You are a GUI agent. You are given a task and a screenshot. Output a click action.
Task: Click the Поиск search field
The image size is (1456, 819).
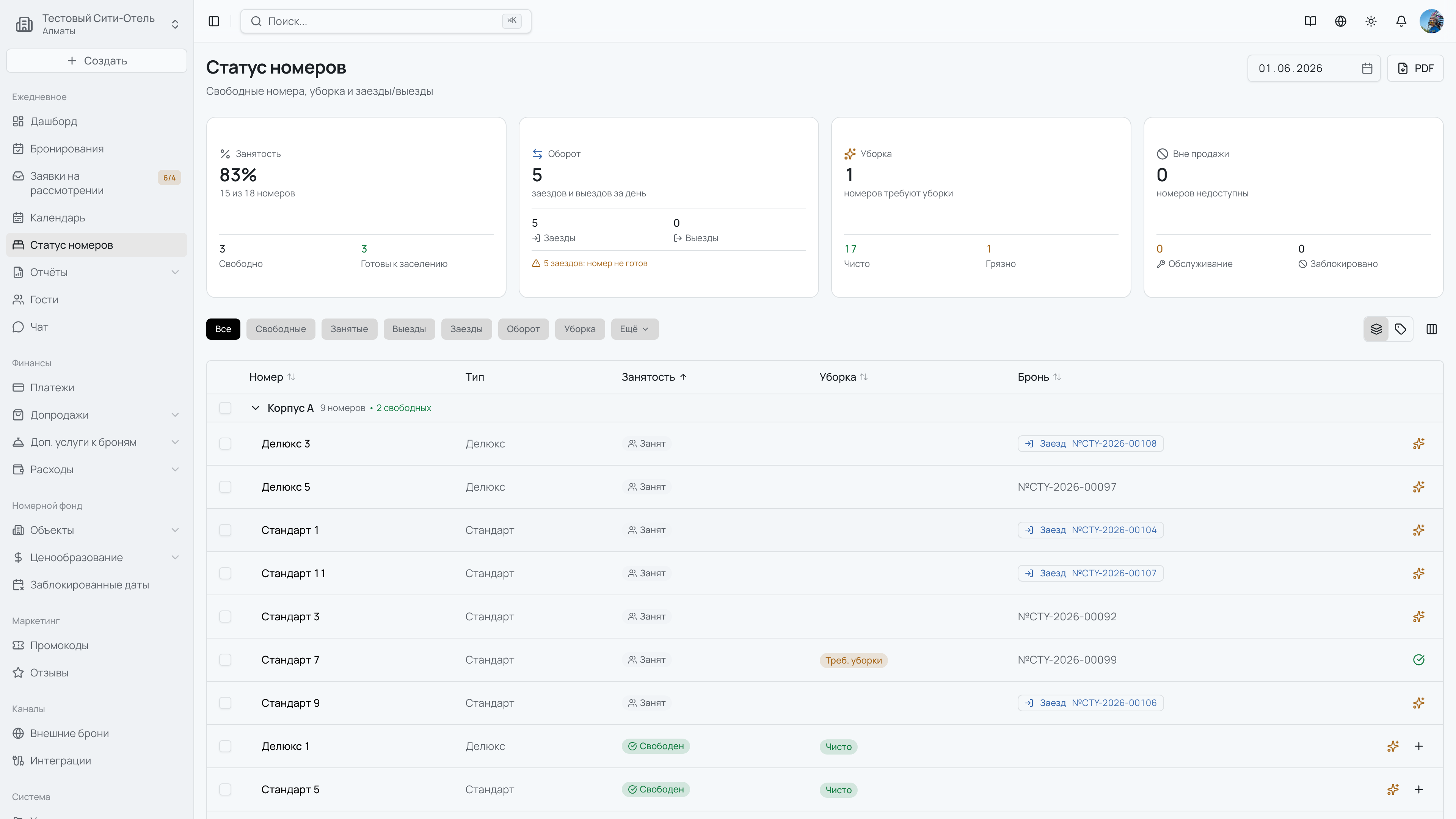(386, 22)
